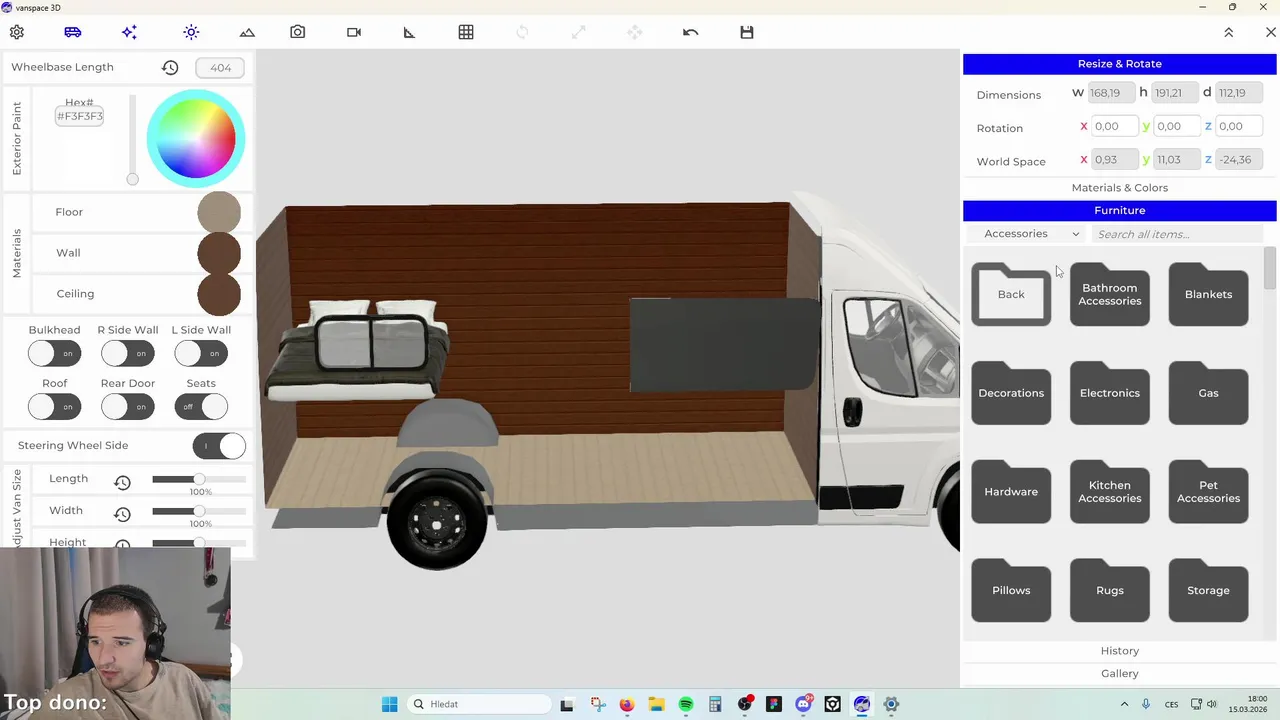This screenshot has height=720, width=1280.
Task: Toggle the Bulkhead switch
Action: click(x=54, y=353)
